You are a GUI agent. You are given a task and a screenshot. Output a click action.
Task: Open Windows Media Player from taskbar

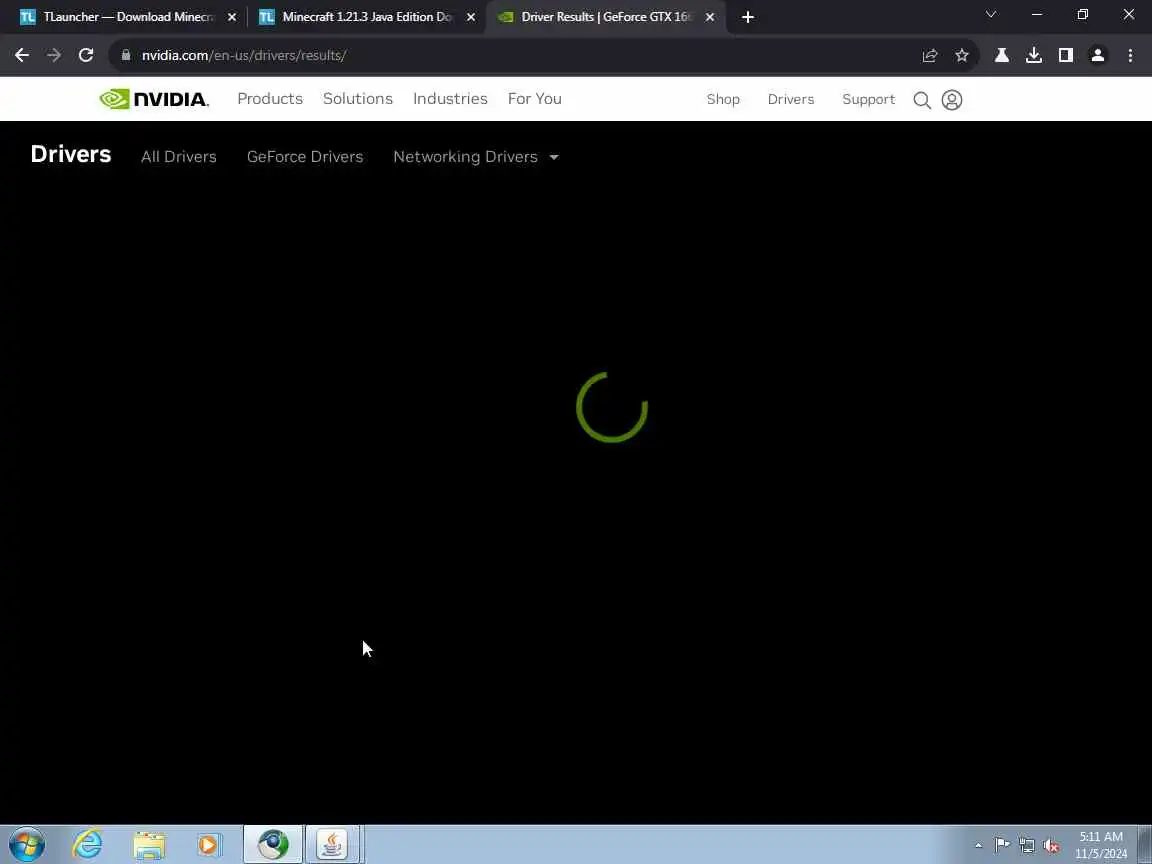tap(209, 845)
